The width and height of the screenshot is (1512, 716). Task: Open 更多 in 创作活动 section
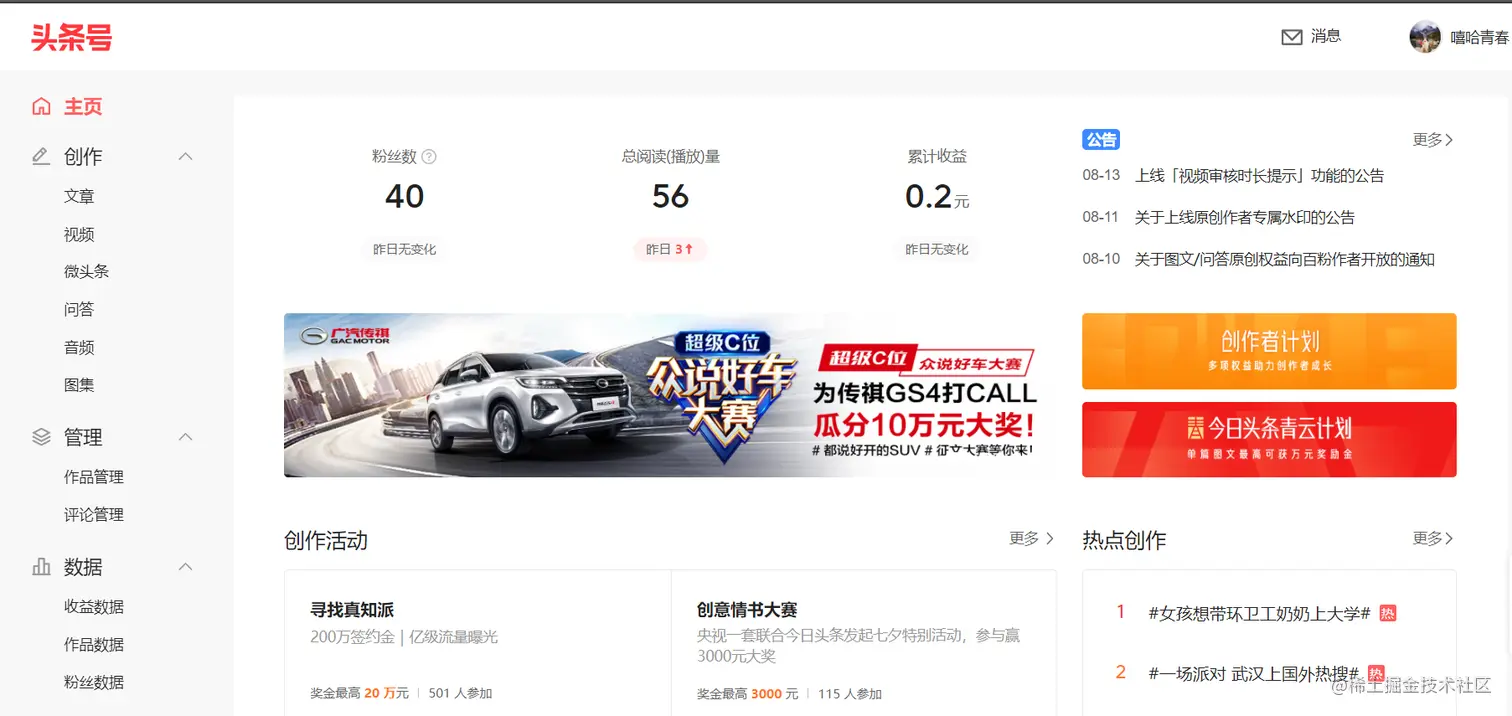click(1031, 538)
